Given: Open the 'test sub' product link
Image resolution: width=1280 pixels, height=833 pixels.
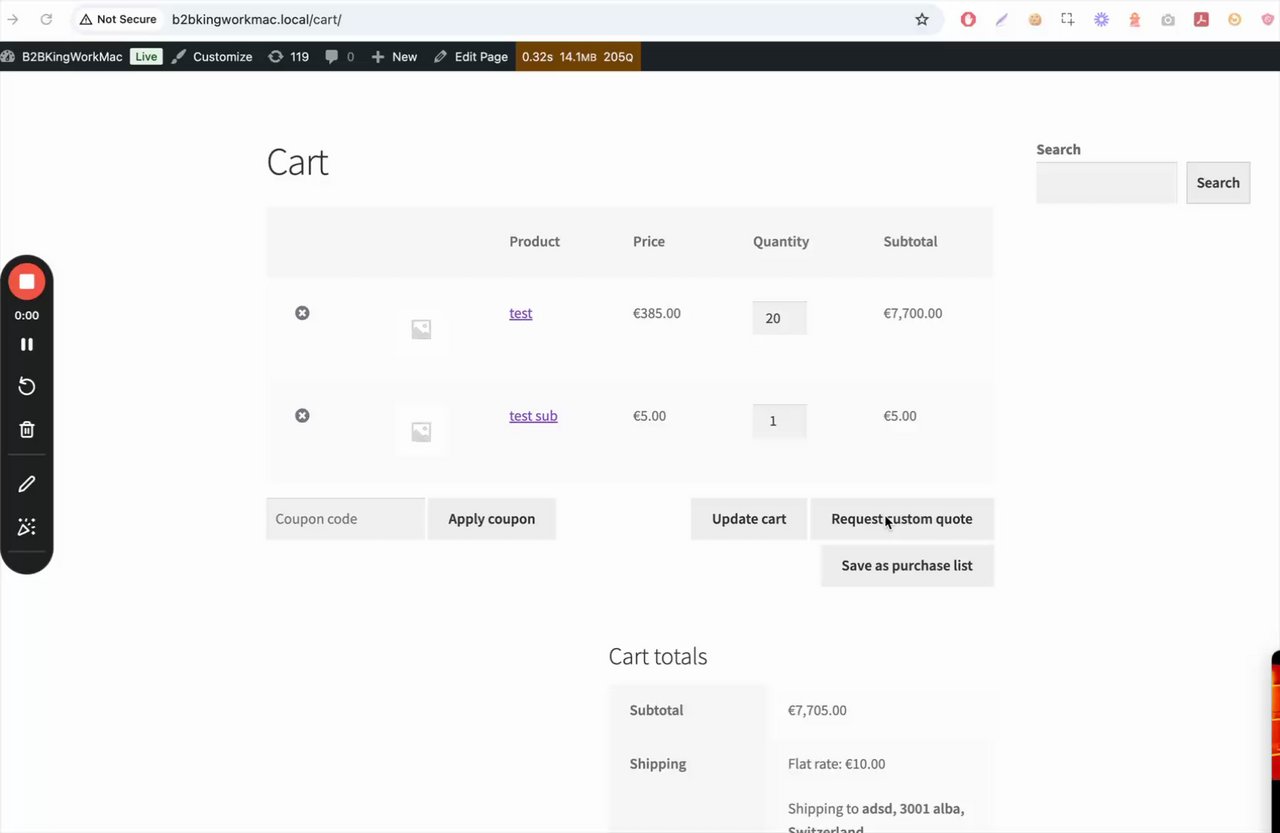Looking at the screenshot, I should [533, 416].
